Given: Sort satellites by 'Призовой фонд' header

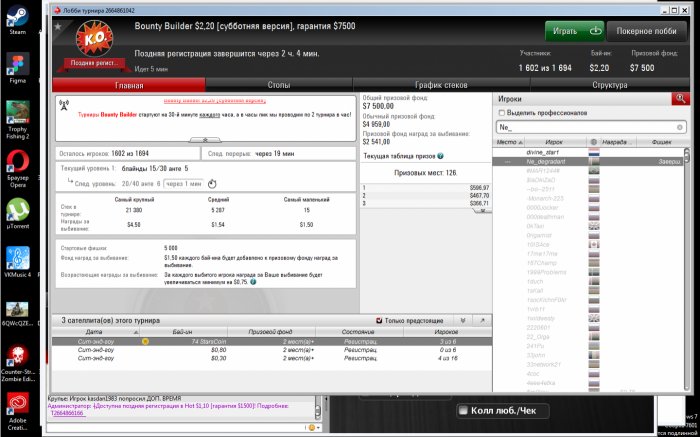Looking at the screenshot, I should point(271,332).
